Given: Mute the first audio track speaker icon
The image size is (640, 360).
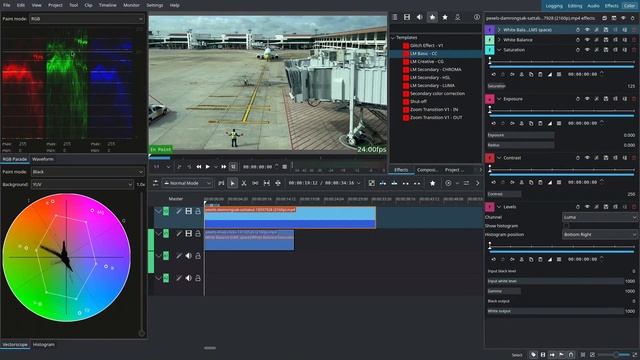Looking at the screenshot, I should pyautogui.click(x=188, y=256).
